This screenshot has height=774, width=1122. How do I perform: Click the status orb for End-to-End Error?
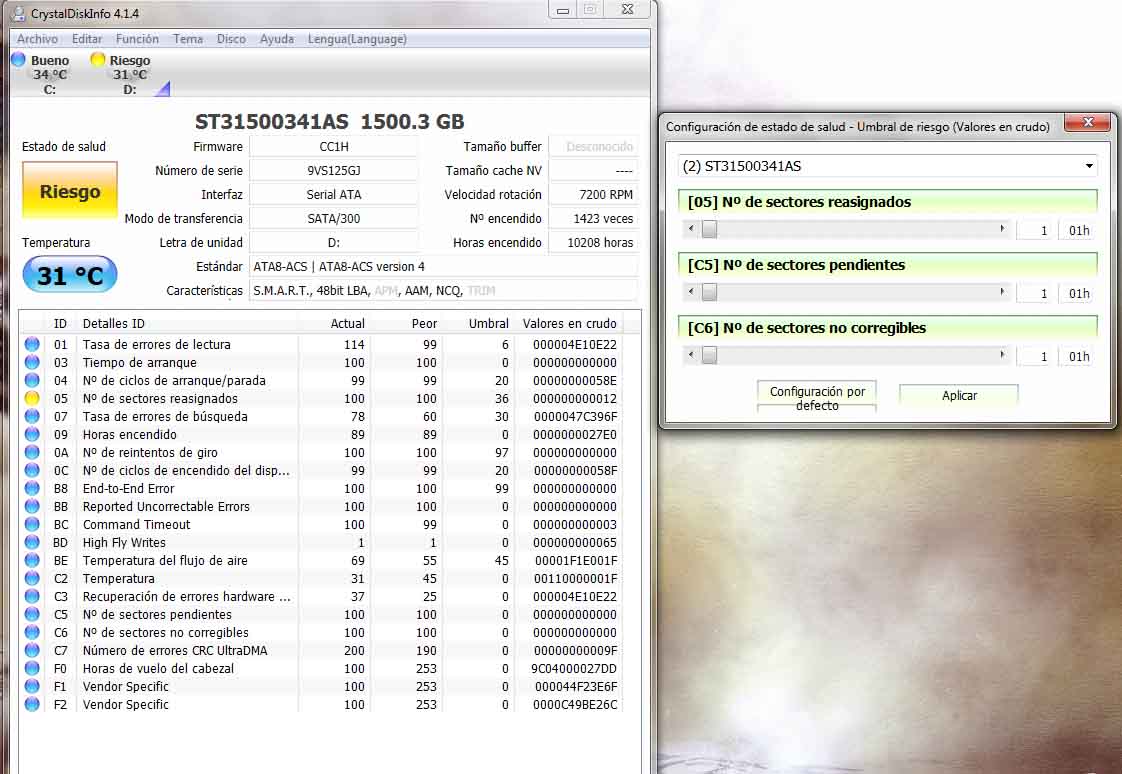coord(32,489)
